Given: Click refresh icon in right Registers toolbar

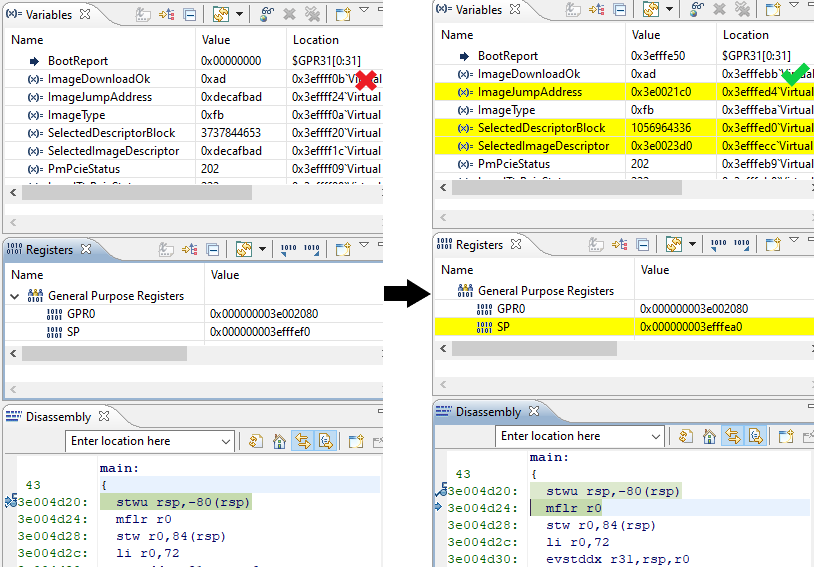Looking at the screenshot, I should click(674, 244).
